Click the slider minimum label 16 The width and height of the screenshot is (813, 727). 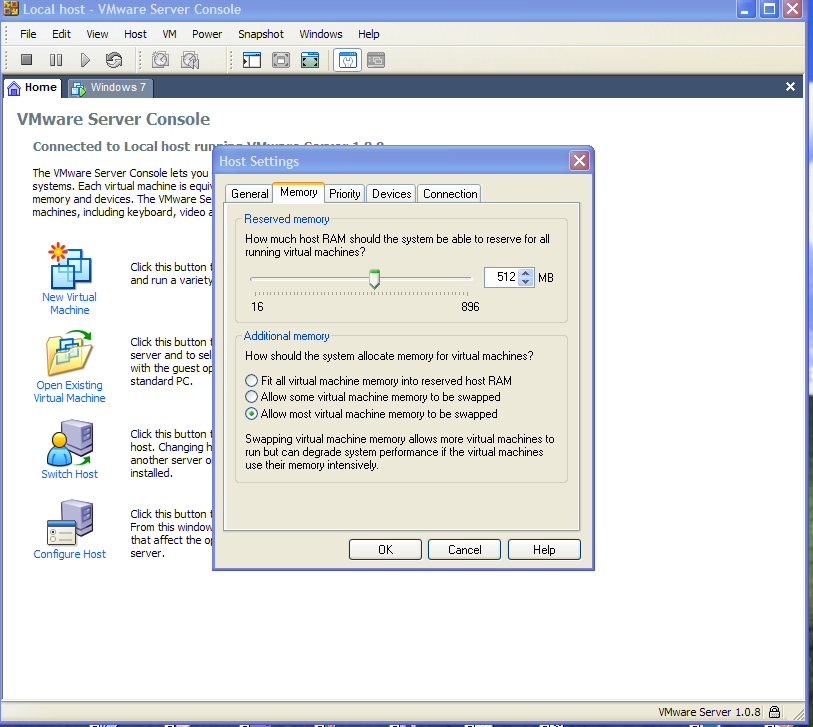click(x=257, y=307)
